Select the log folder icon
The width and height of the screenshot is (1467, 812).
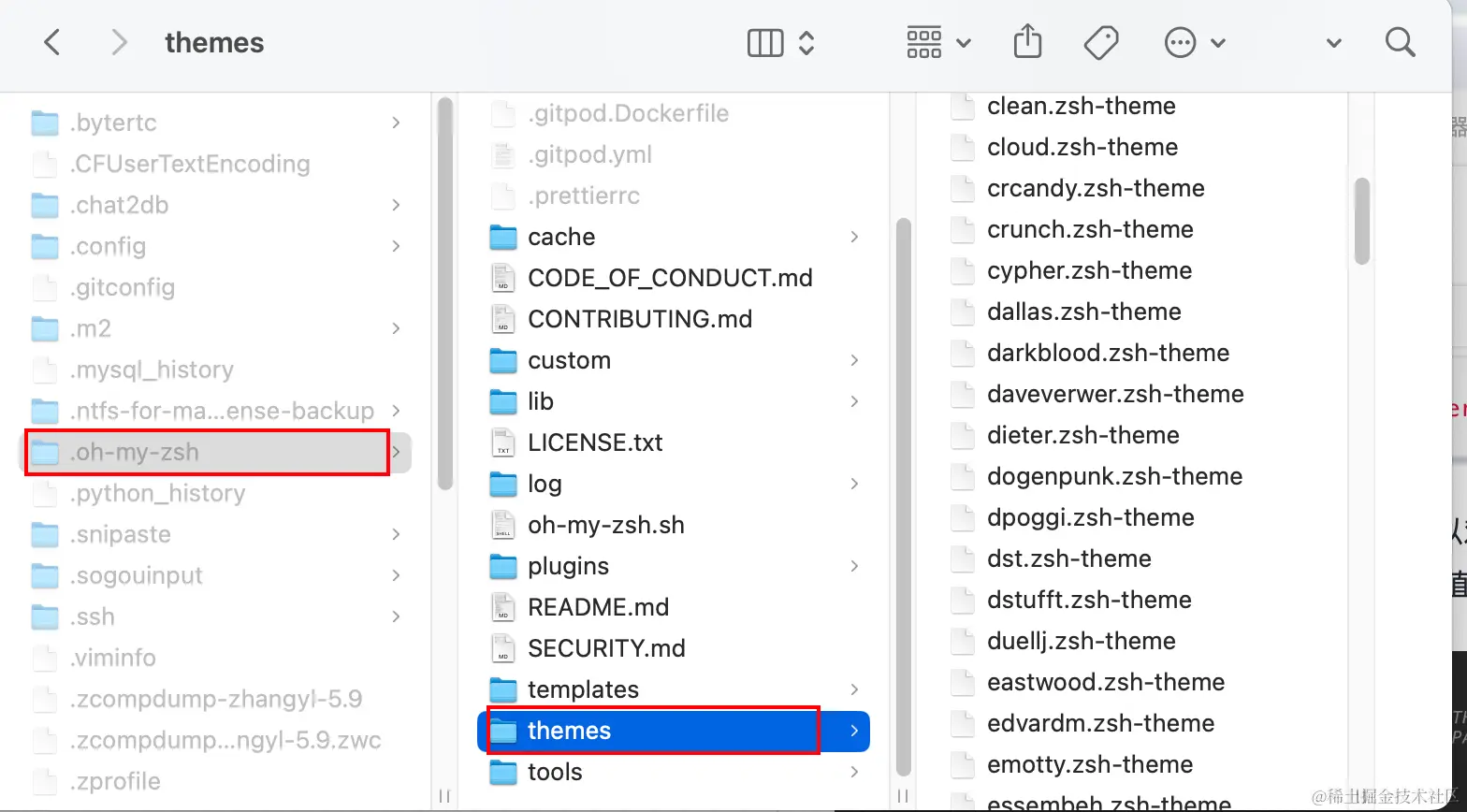click(503, 484)
